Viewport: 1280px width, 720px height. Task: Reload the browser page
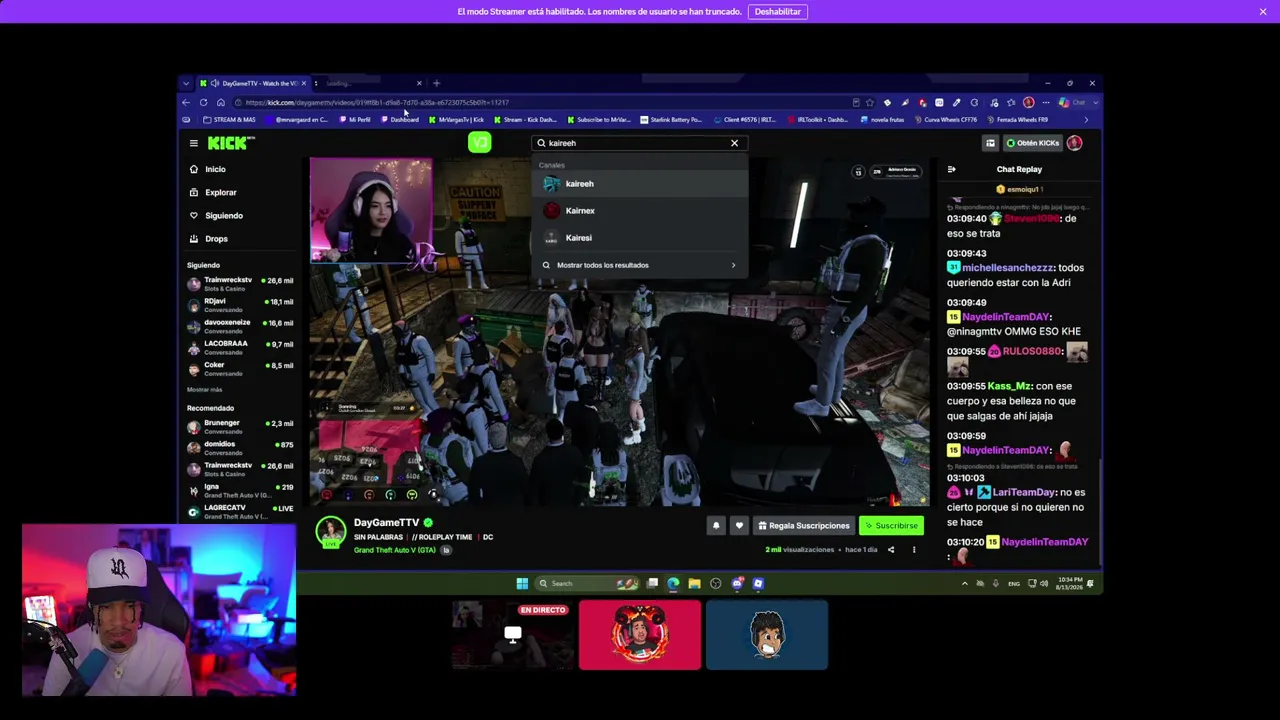click(x=203, y=102)
